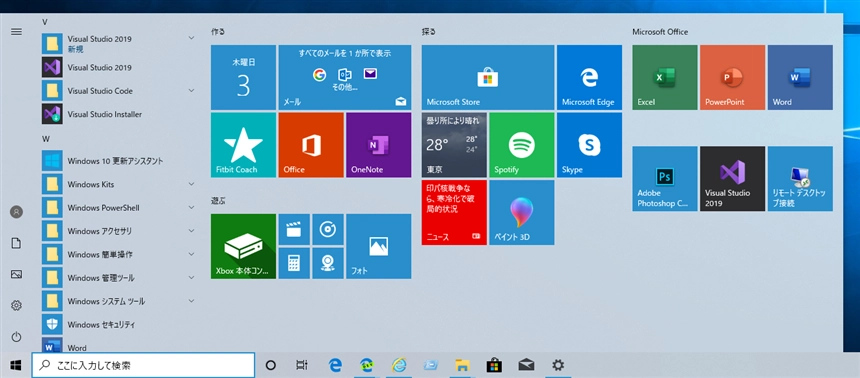Jump to the V letter header
Viewport: 860px width, 378px height.
point(44,21)
